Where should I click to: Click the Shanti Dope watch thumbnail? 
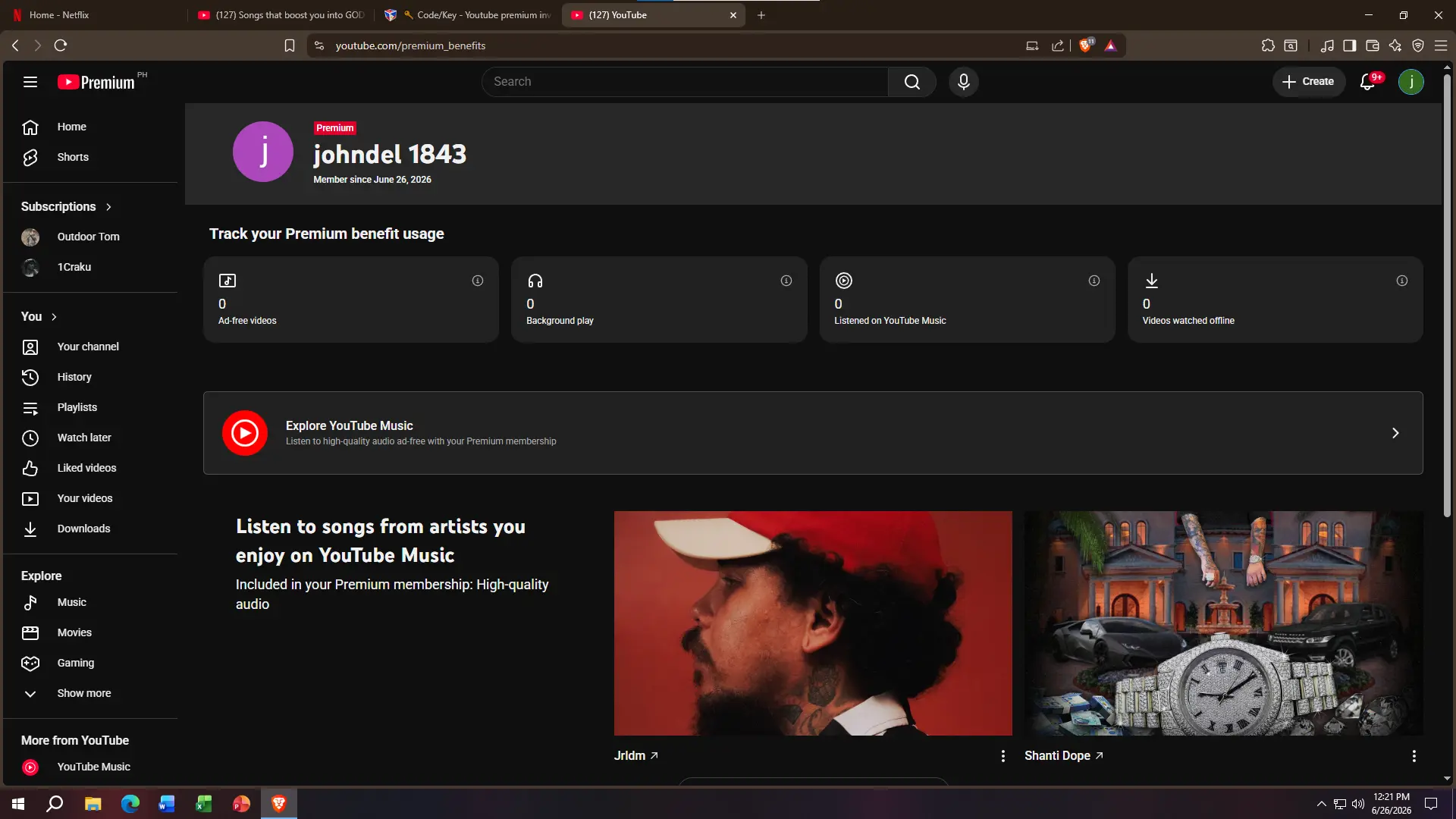pos(1223,623)
